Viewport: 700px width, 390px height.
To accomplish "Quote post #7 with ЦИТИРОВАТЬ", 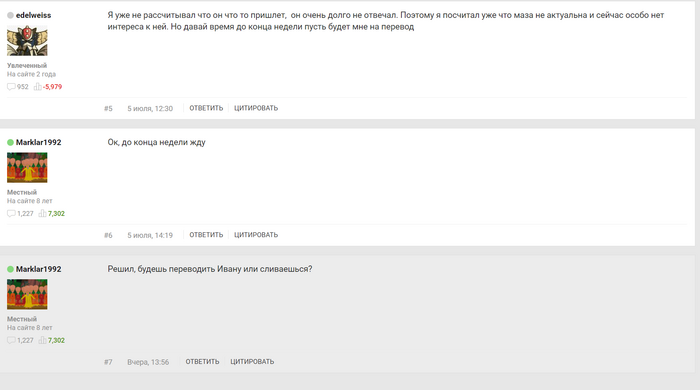I will pyautogui.click(x=252, y=361).
